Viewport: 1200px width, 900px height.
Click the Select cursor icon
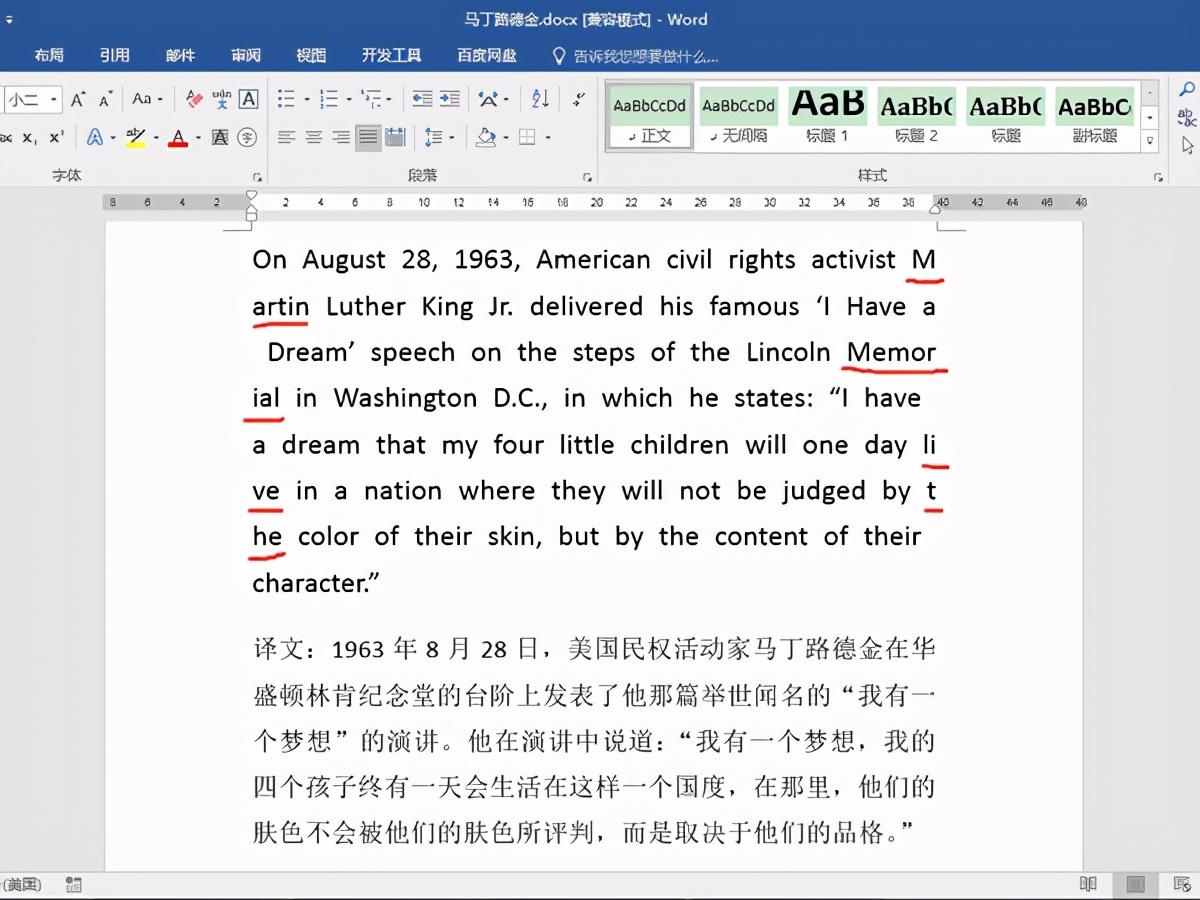(x=1187, y=146)
